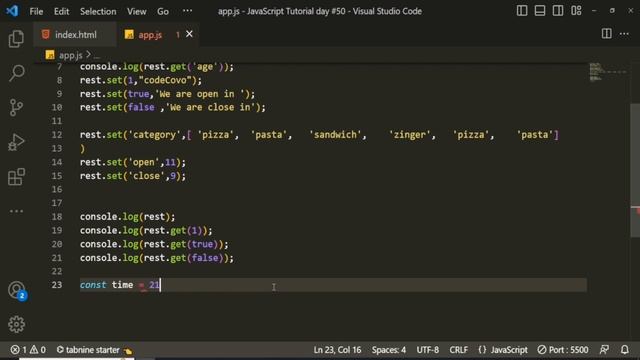This screenshot has width=640, height=360.
Task: Open editor More Actions ellipsis
Action: click(624, 34)
